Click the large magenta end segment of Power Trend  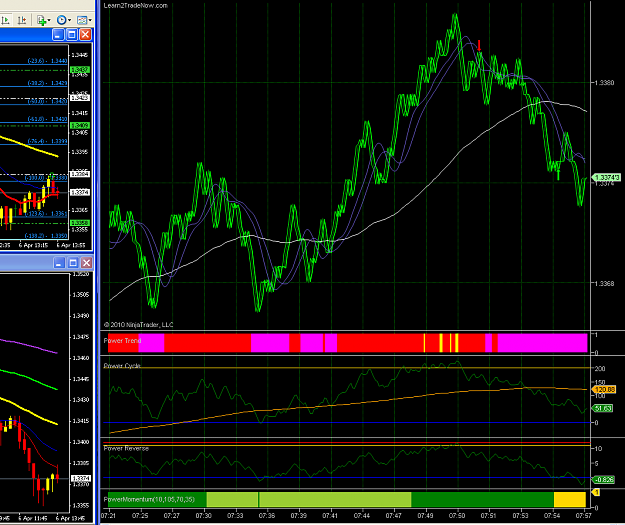click(x=542, y=343)
